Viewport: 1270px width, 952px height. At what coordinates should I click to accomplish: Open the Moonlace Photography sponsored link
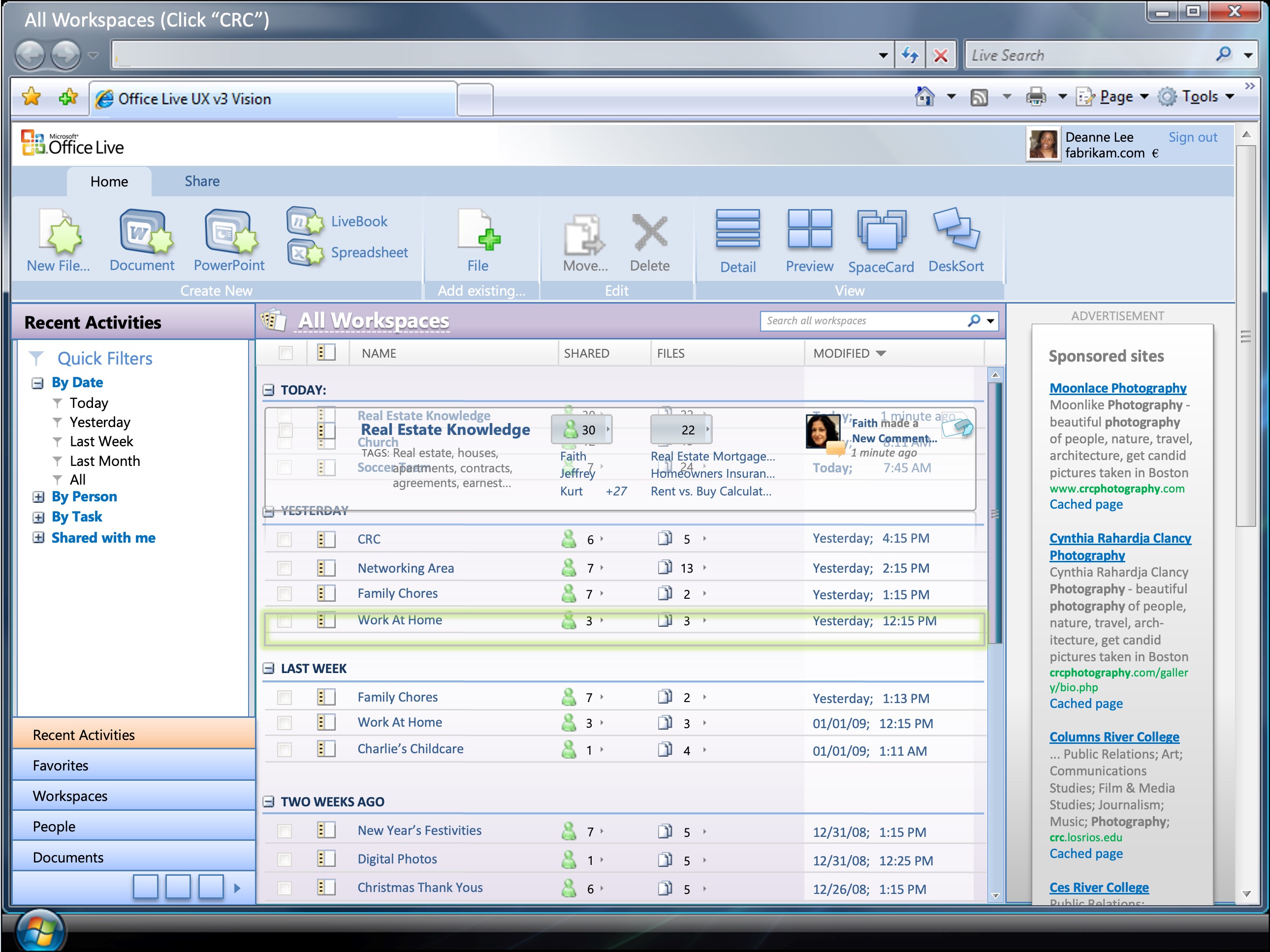1117,388
